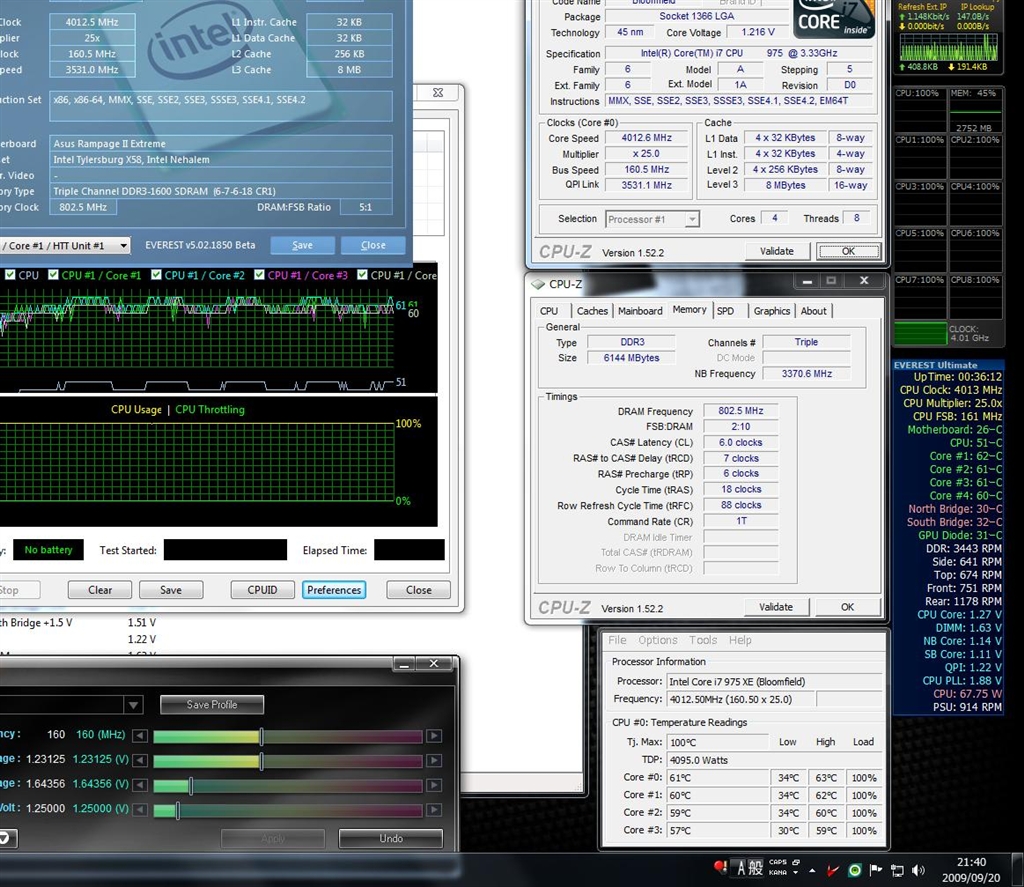Open the profile dropdown beside Save Profile
The height and width of the screenshot is (887, 1024).
tap(133, 705)
